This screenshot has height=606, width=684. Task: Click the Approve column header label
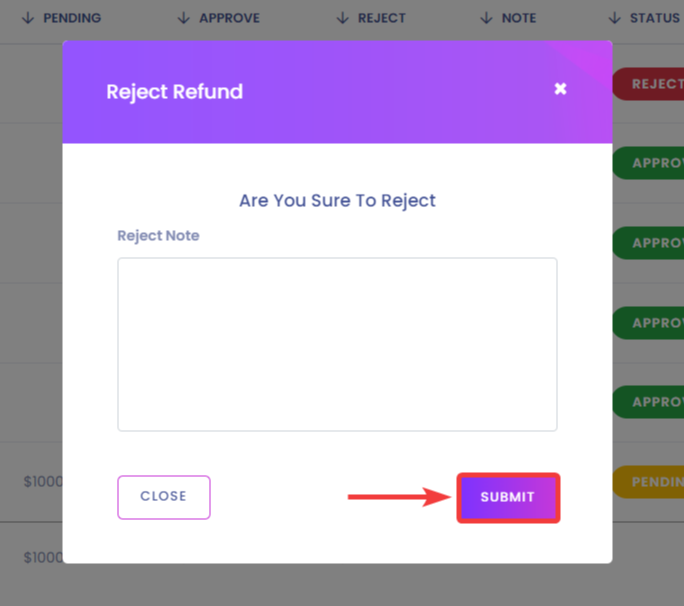pyautogui.click(x=229, y=18)
